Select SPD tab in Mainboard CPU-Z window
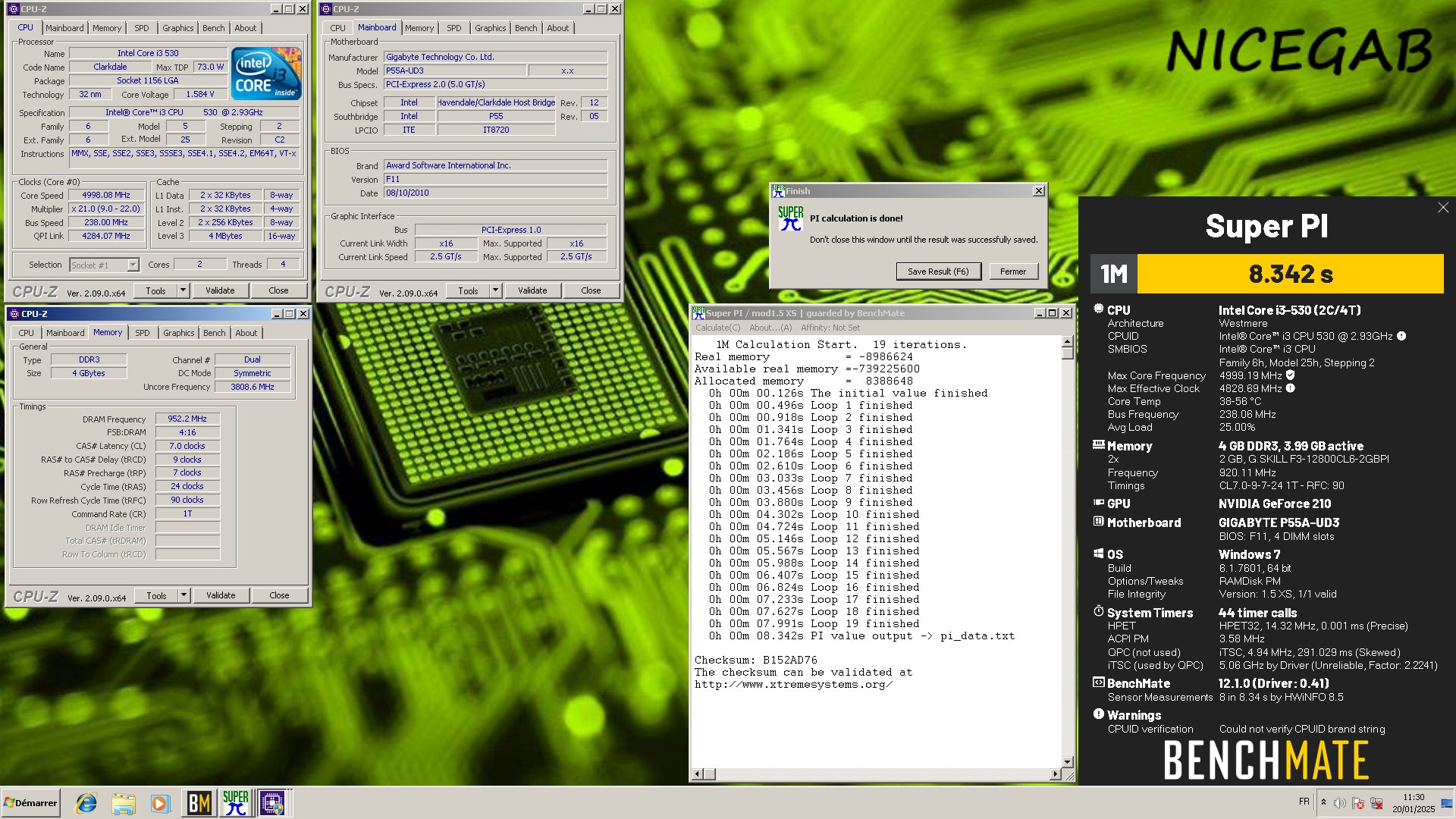The image size is (1456, 819). [x=453, y=28]
